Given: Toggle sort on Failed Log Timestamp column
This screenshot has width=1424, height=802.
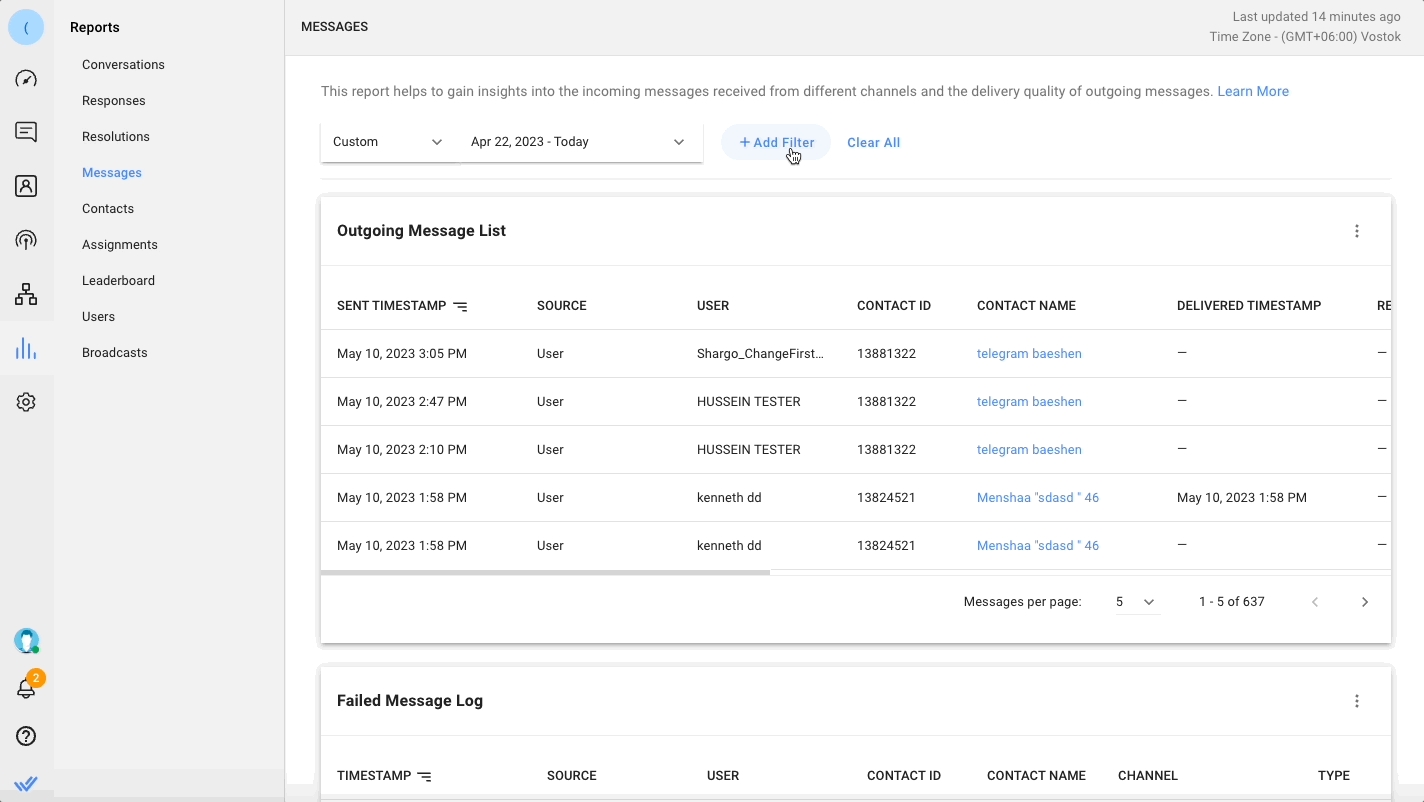Looking at the screenshot, I should pos(424,776).
